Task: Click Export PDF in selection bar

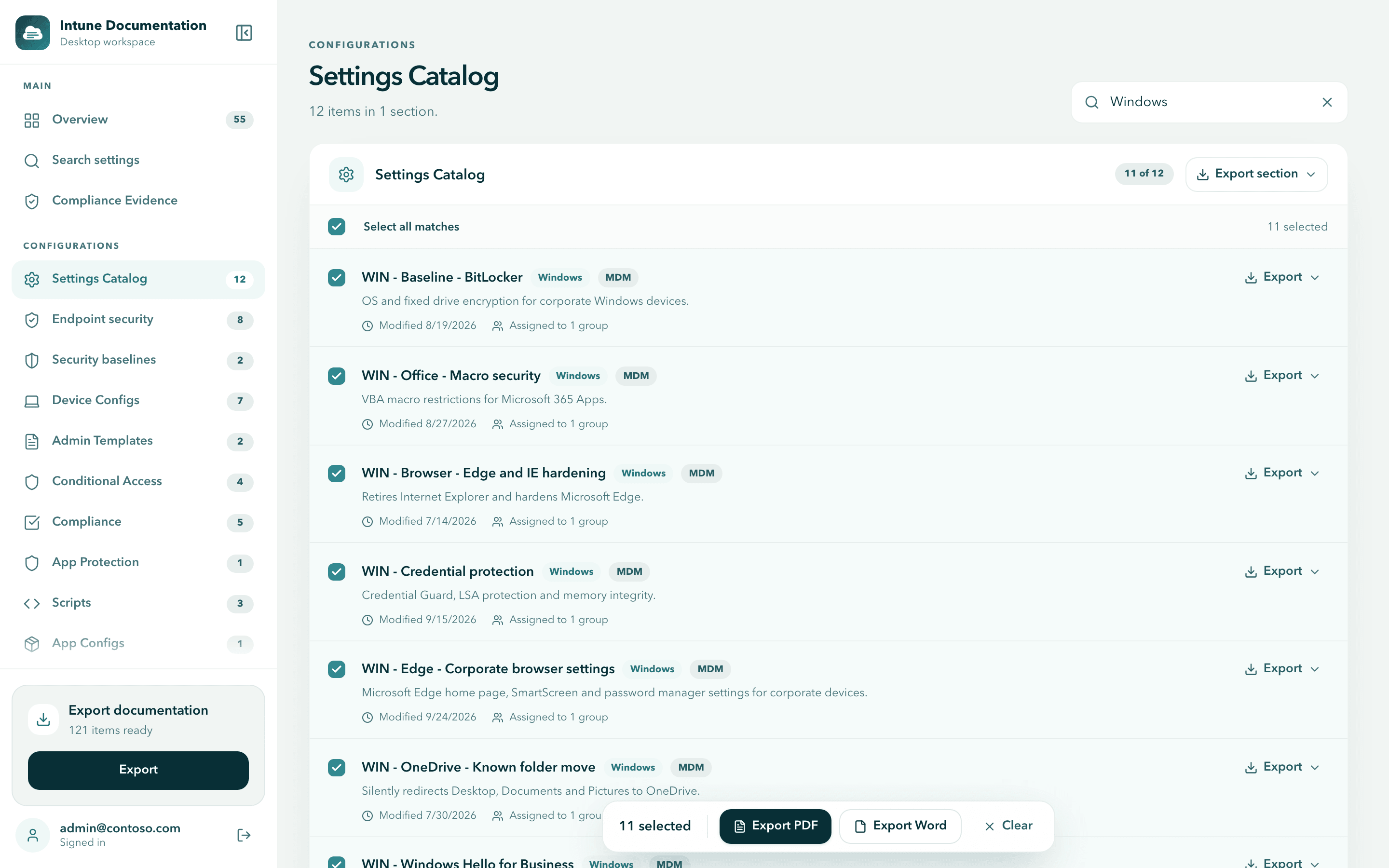Action: click(775, 826)
